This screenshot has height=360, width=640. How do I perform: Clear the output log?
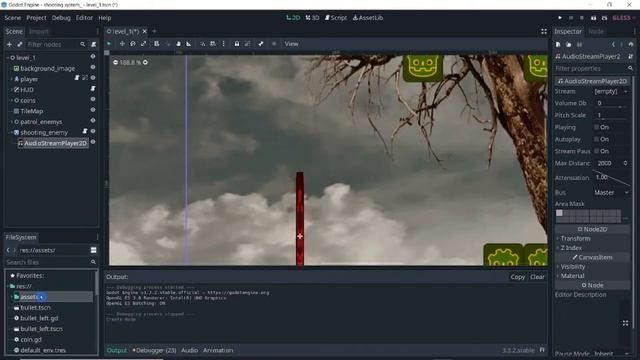(537, 277)
